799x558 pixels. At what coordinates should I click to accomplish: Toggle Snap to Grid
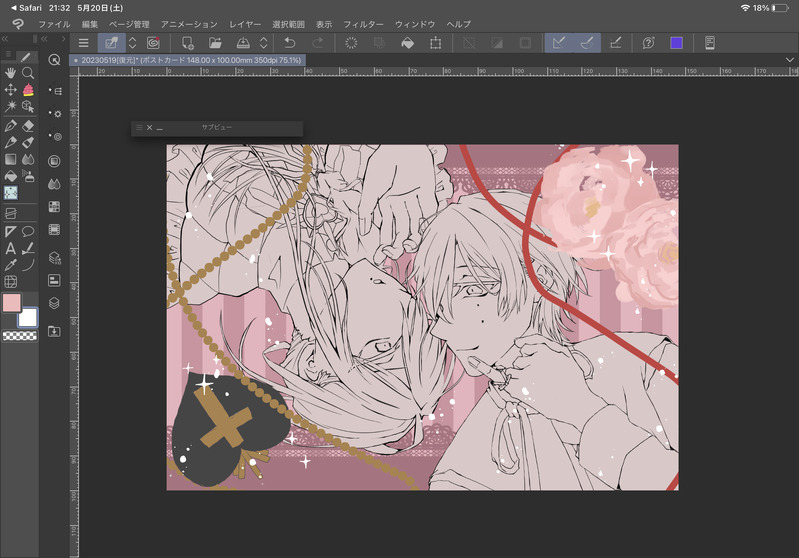pyautogui.click(x=616, y=43)
